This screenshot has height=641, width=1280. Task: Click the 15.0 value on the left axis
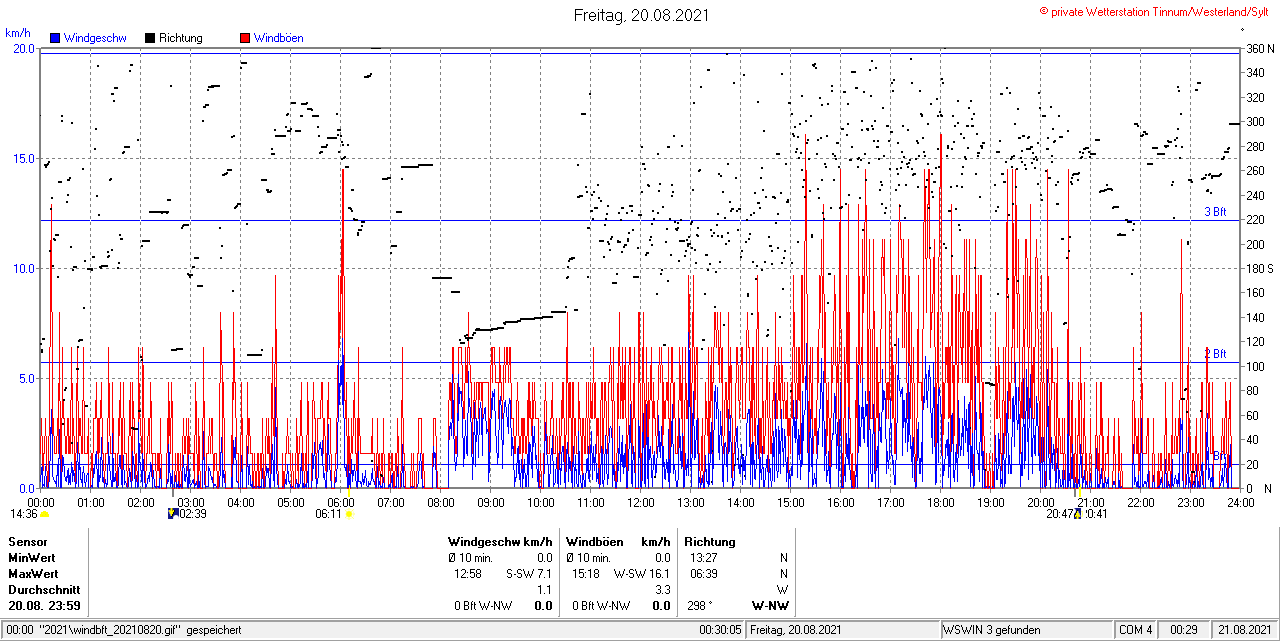pyautogui.click(x=23, y=158)
